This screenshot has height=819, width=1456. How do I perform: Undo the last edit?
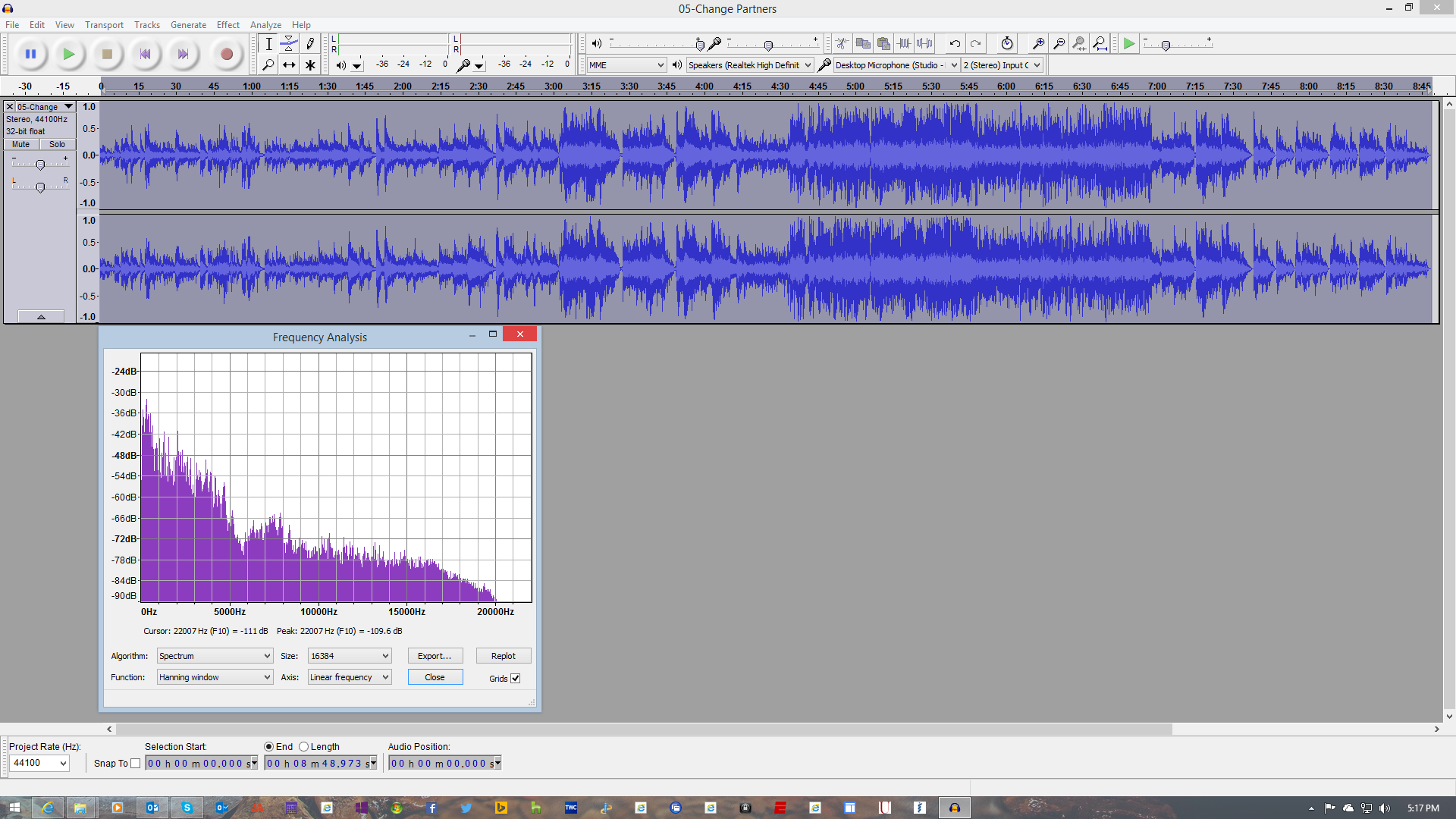954,43
